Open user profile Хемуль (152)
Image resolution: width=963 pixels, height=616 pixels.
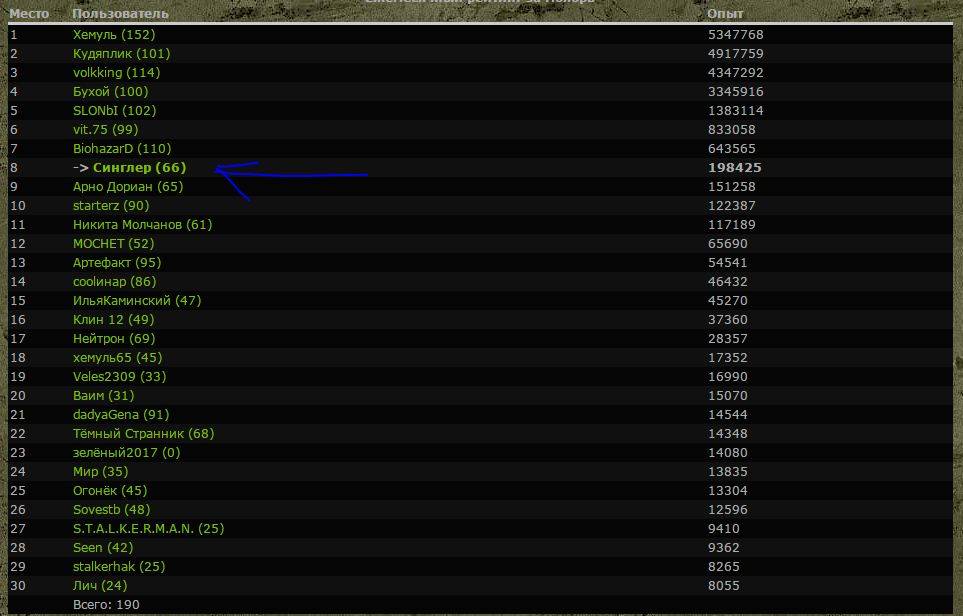[114, 35]
